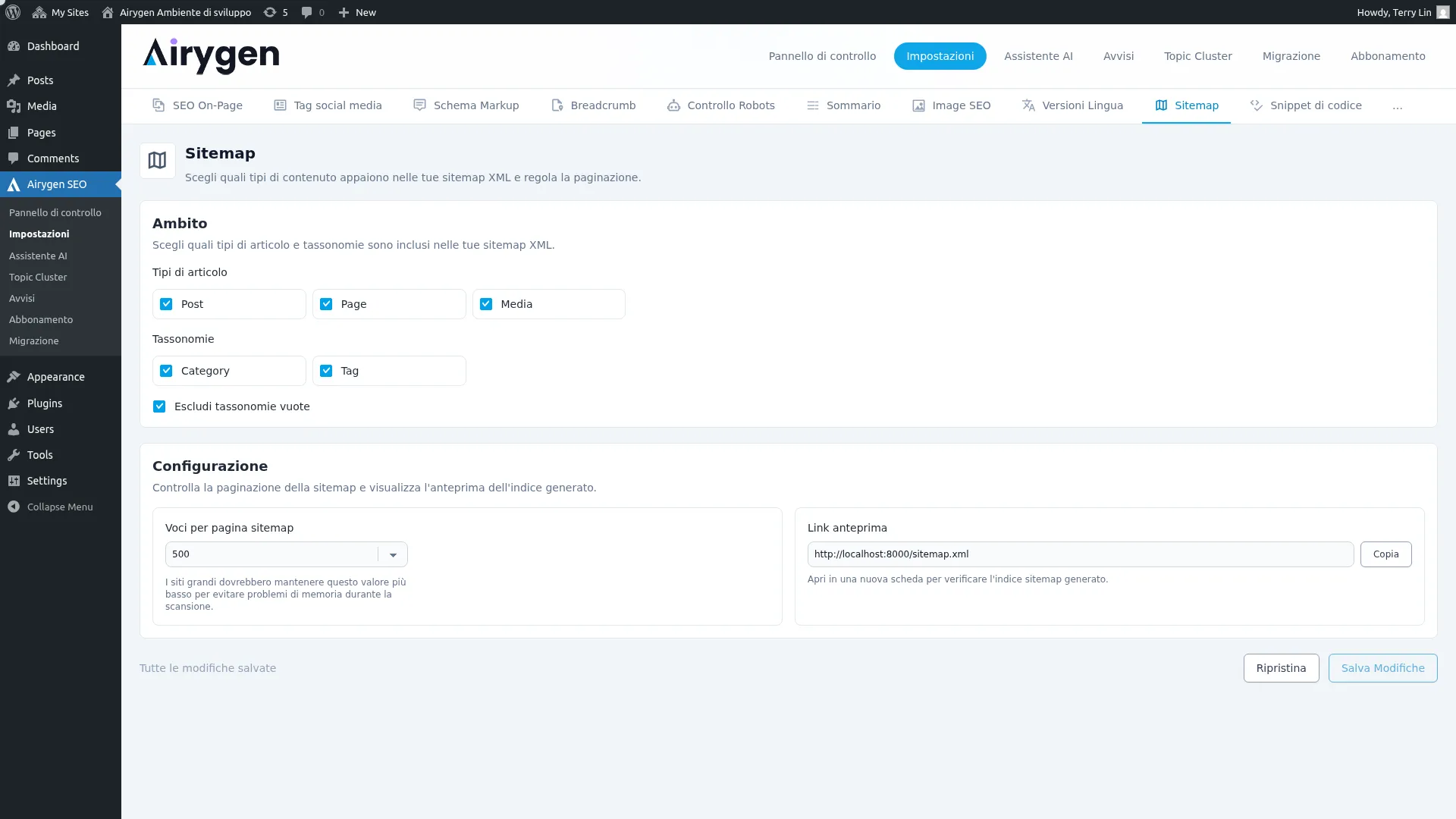
Task: Click the Snippet di codice icon
Action: coord(1257,105)
